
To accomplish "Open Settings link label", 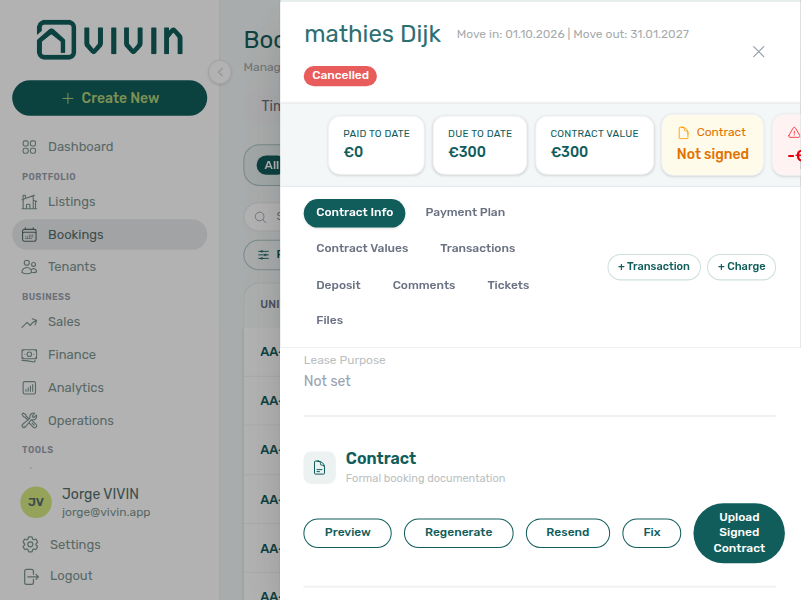I will [x=75, y=545].
